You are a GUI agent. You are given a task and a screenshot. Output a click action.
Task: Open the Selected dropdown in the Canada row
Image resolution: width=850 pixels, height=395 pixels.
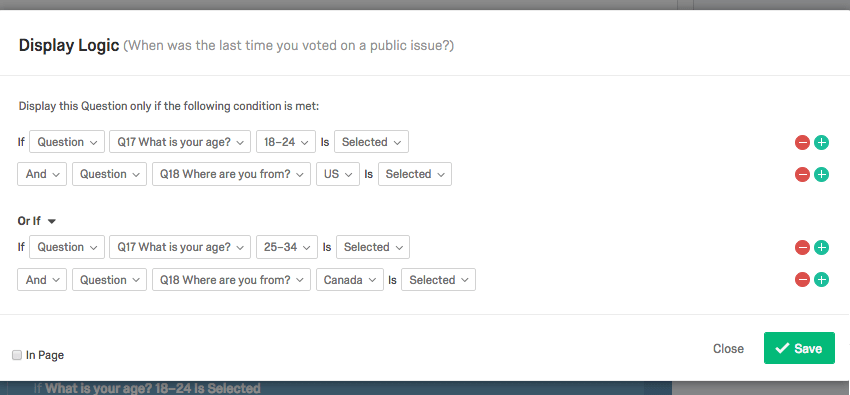pos(438,280)
